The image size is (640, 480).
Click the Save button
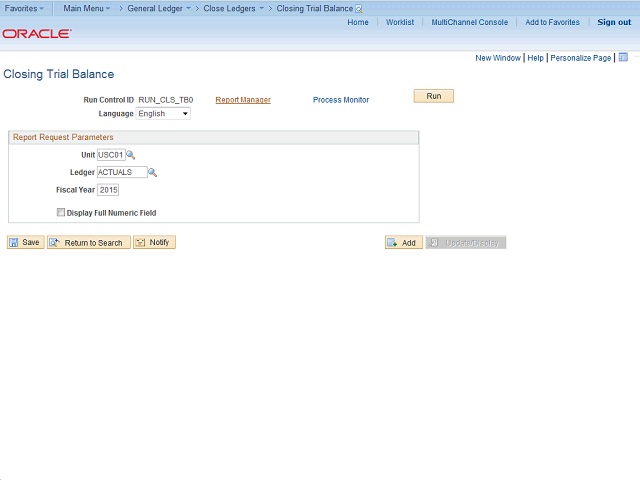pyautogui.click(x=25, y=242)
